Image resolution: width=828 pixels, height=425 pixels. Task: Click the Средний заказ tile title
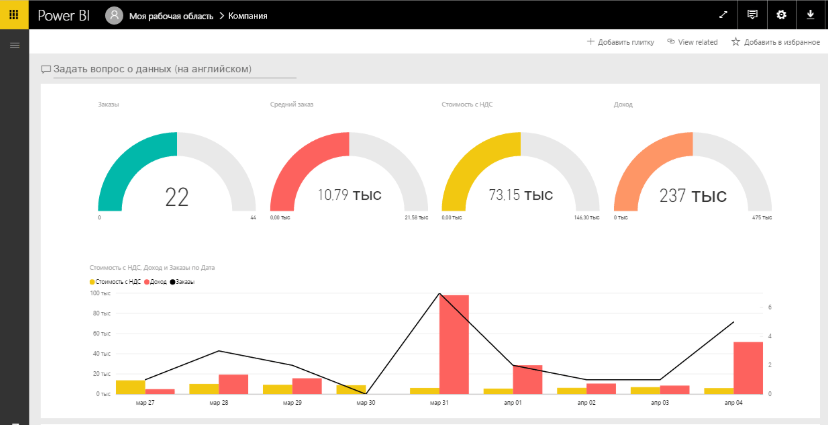tap(291, 105)
